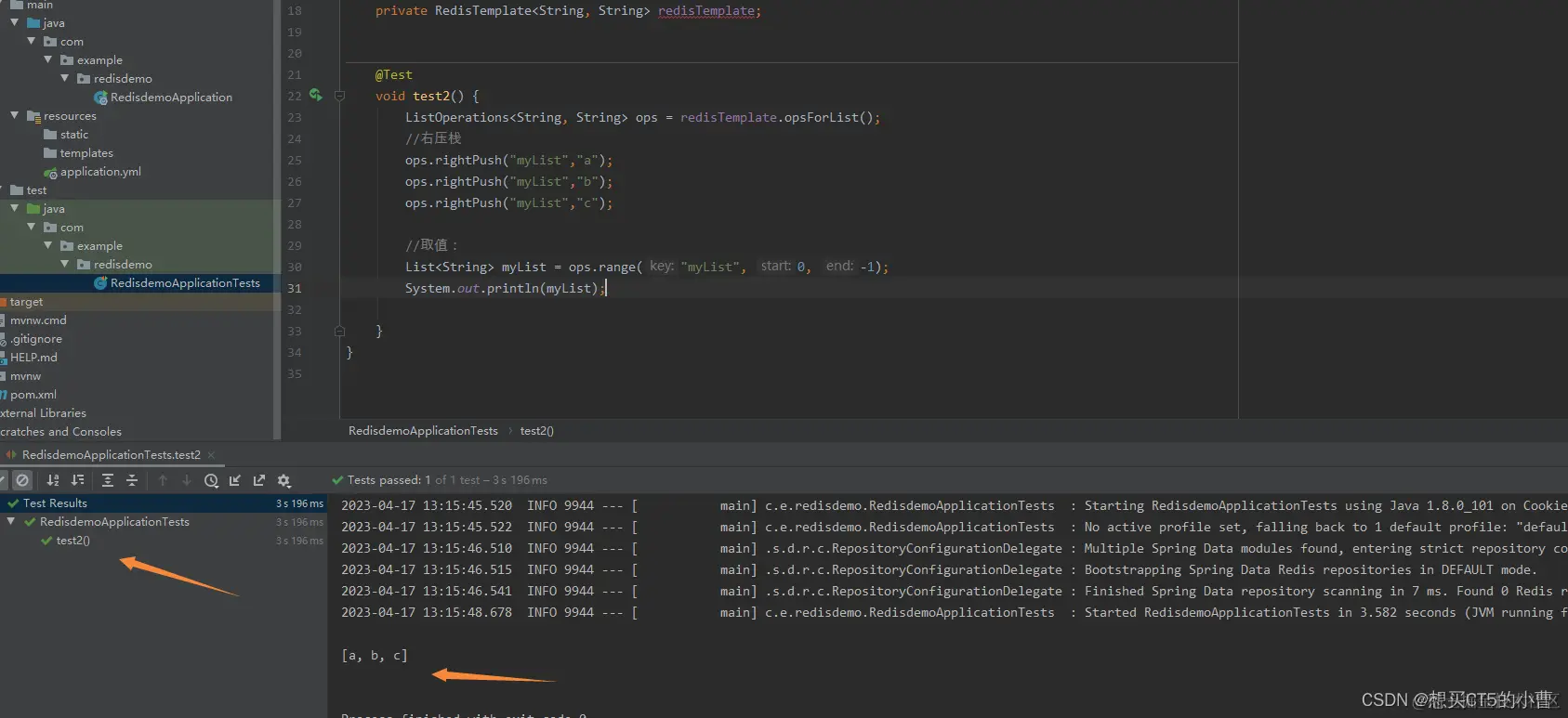Open test runner settings gear
This screenshot has width=1568, height=718.
coord(284,480)
